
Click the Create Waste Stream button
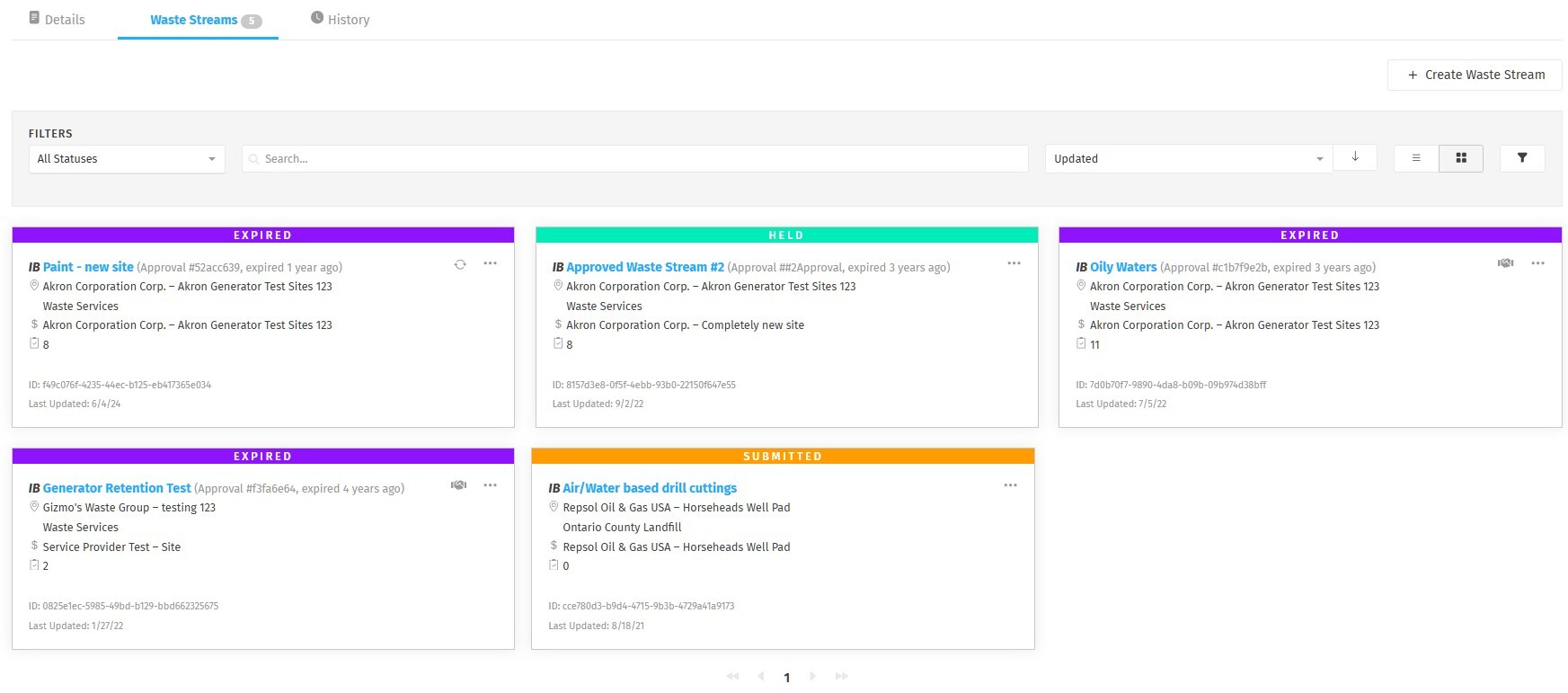(x=1475, y=75)
